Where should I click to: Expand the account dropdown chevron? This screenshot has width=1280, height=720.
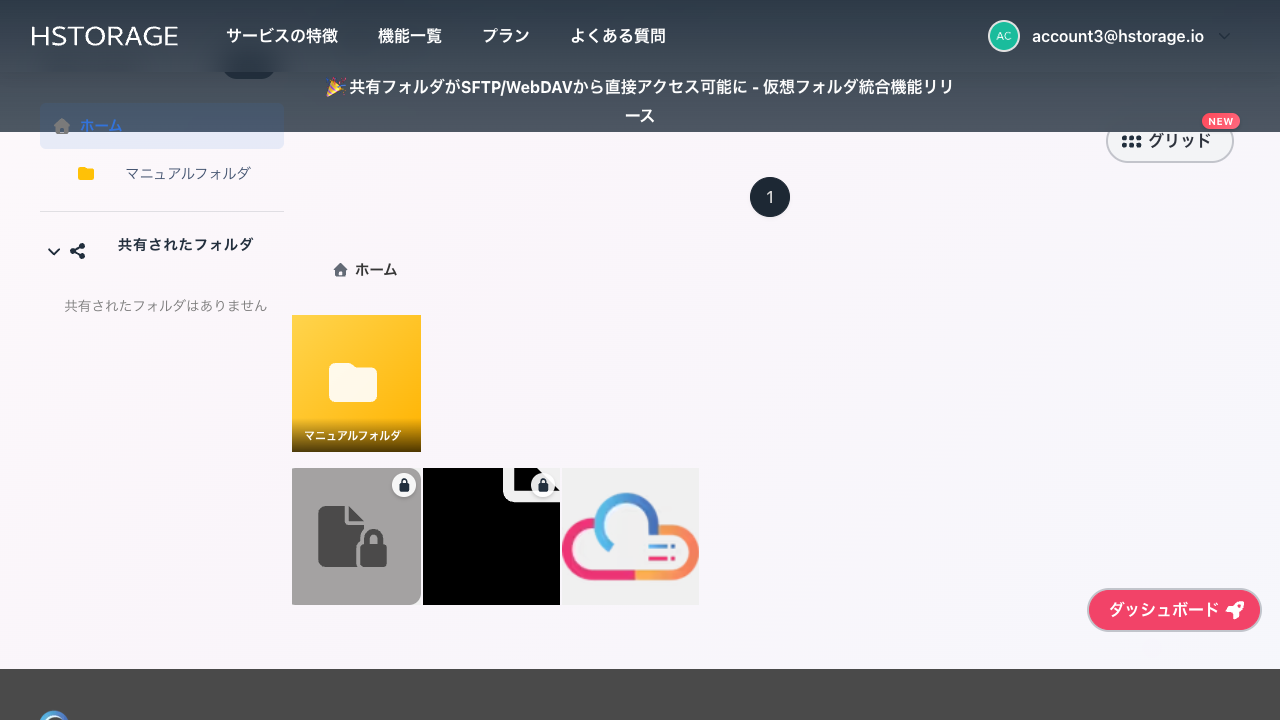[x=1224, y=36]
